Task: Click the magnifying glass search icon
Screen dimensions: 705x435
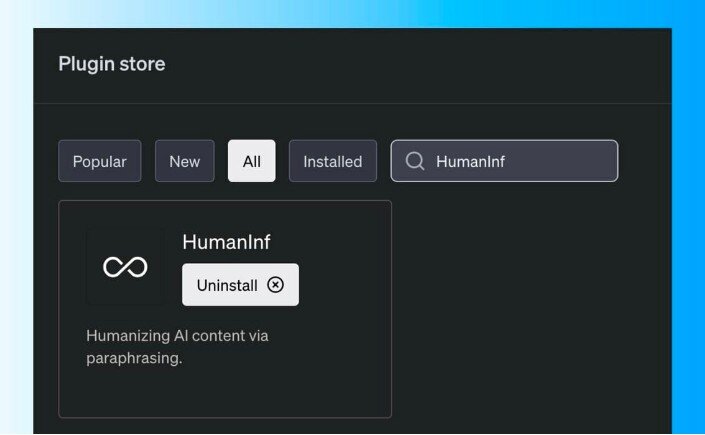Action: pyautogui.click(x=415, y=161)
